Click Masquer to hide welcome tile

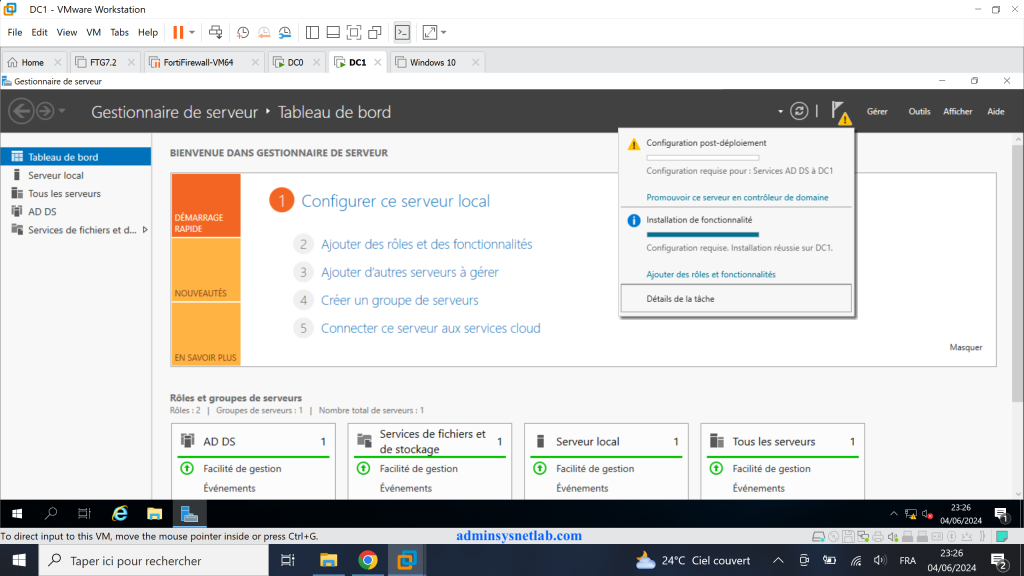[x=965, y=347]
